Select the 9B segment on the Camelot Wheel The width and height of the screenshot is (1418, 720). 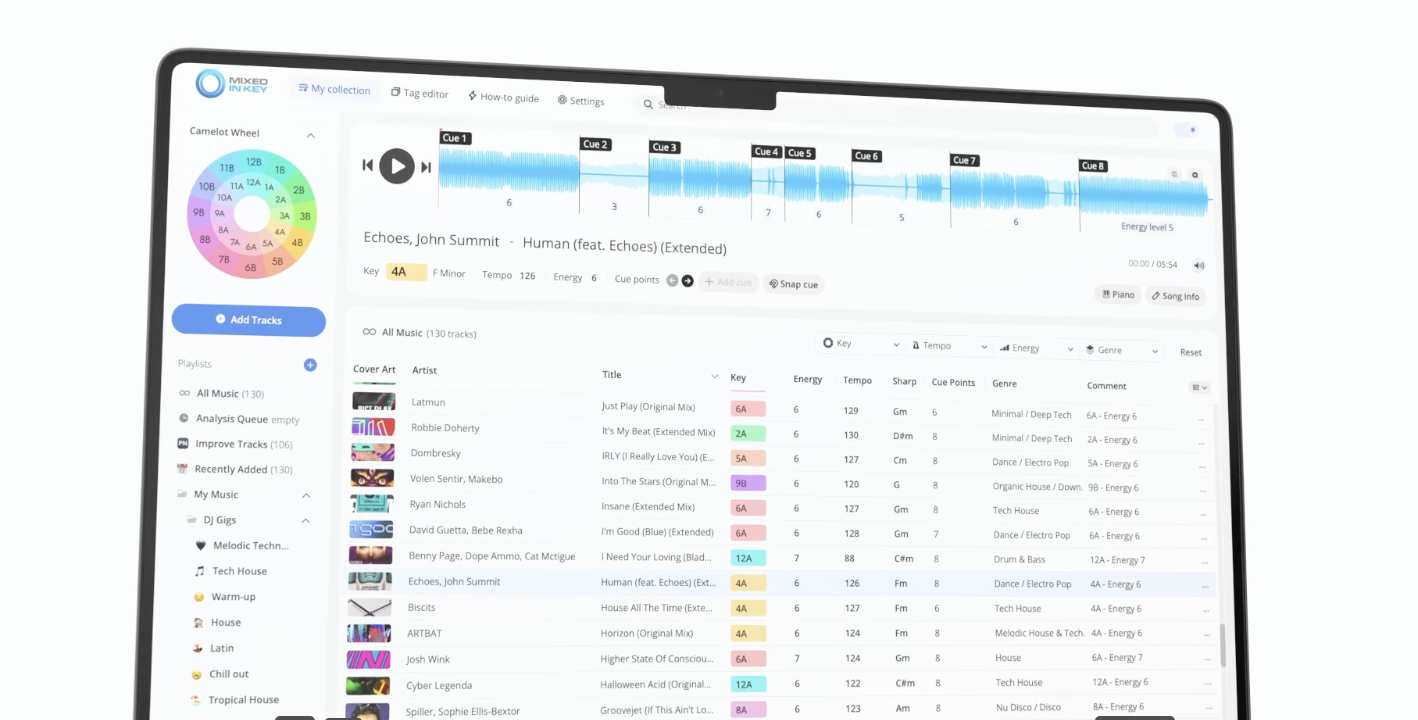tap(198, 212)
